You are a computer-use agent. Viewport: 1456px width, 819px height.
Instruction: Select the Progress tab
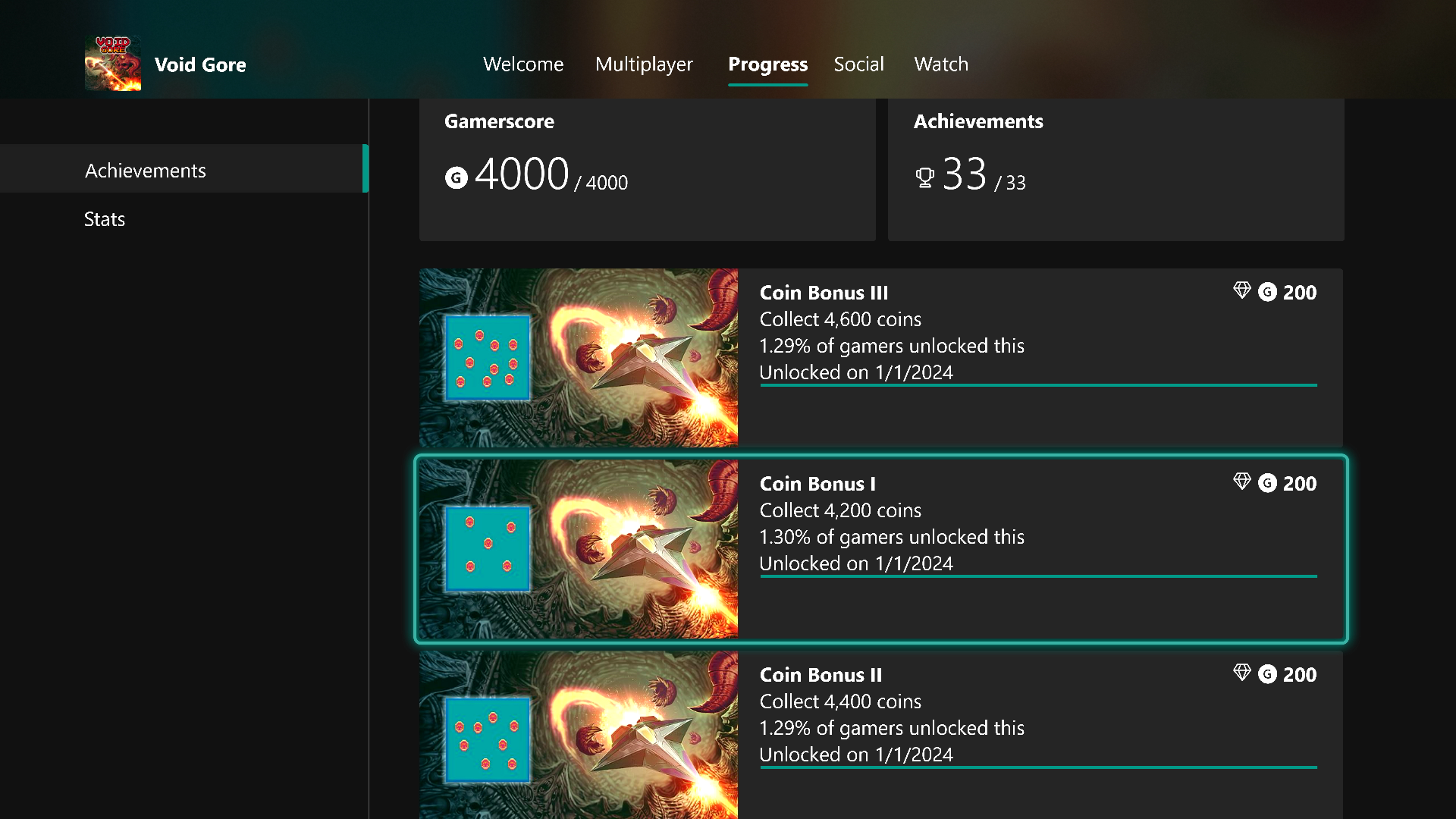coord(767,65)
